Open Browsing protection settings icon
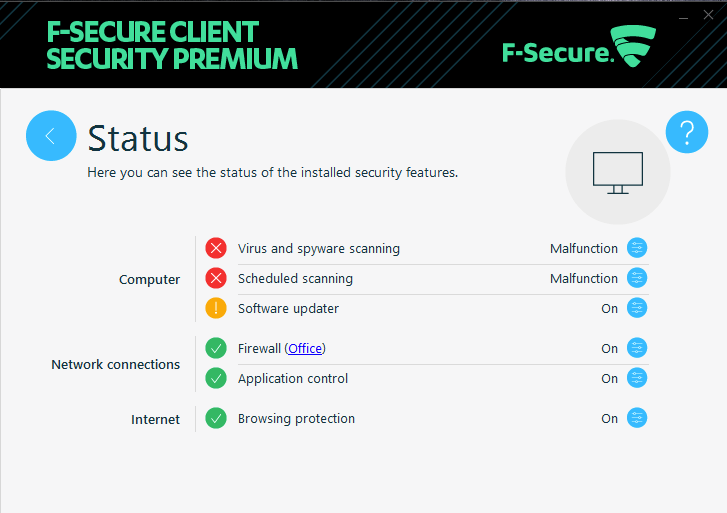 [x=637, y=418]
